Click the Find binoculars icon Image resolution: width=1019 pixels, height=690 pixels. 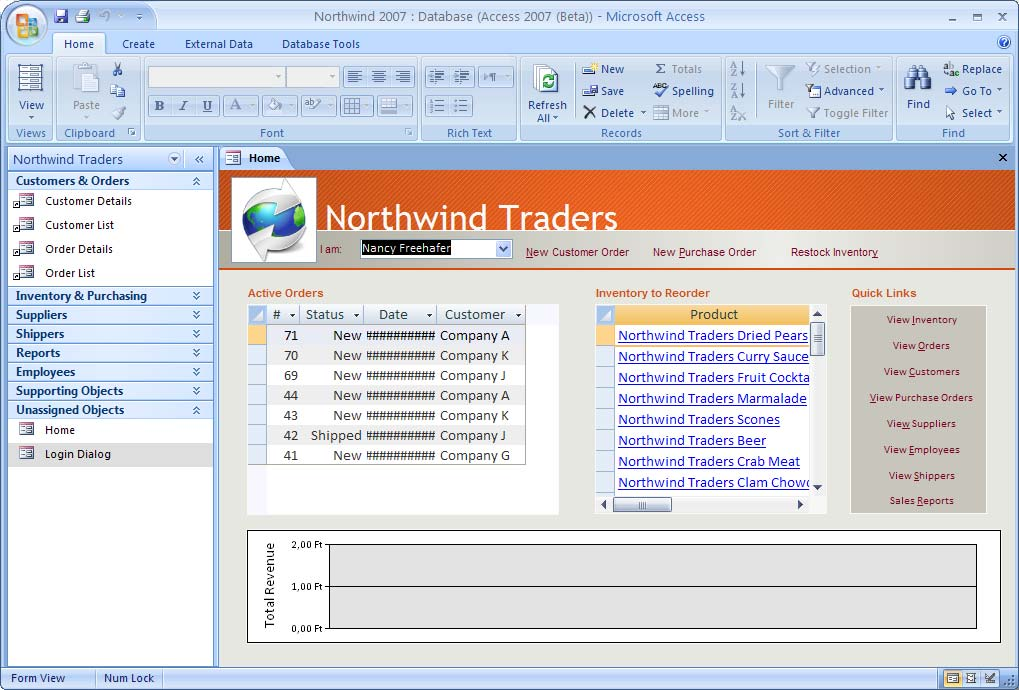click(918, 79)
